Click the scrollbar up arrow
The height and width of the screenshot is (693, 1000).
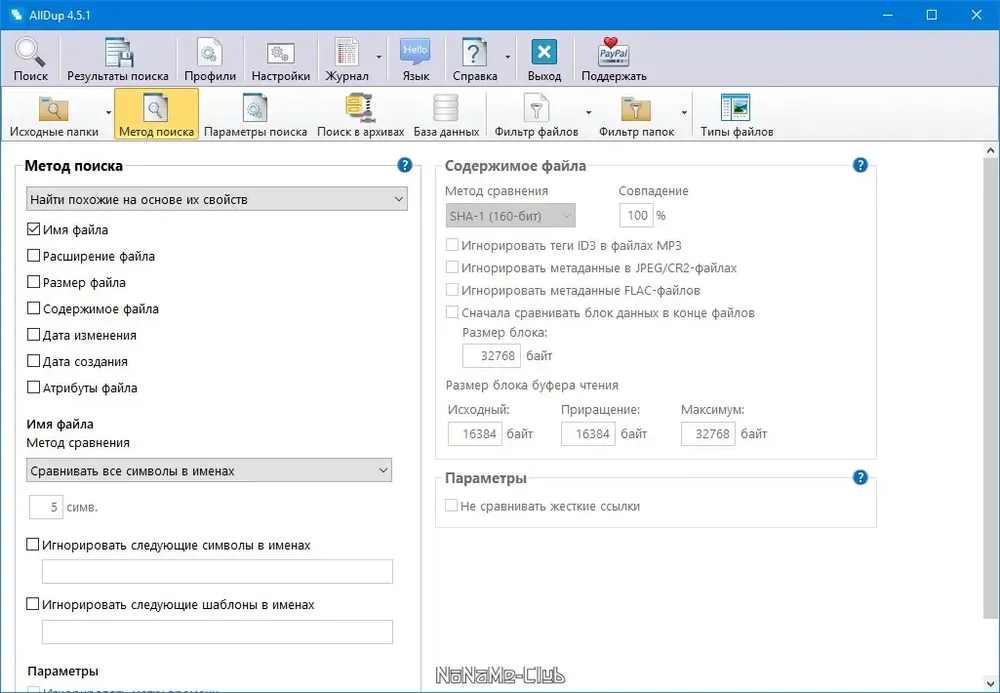point(990,150)
